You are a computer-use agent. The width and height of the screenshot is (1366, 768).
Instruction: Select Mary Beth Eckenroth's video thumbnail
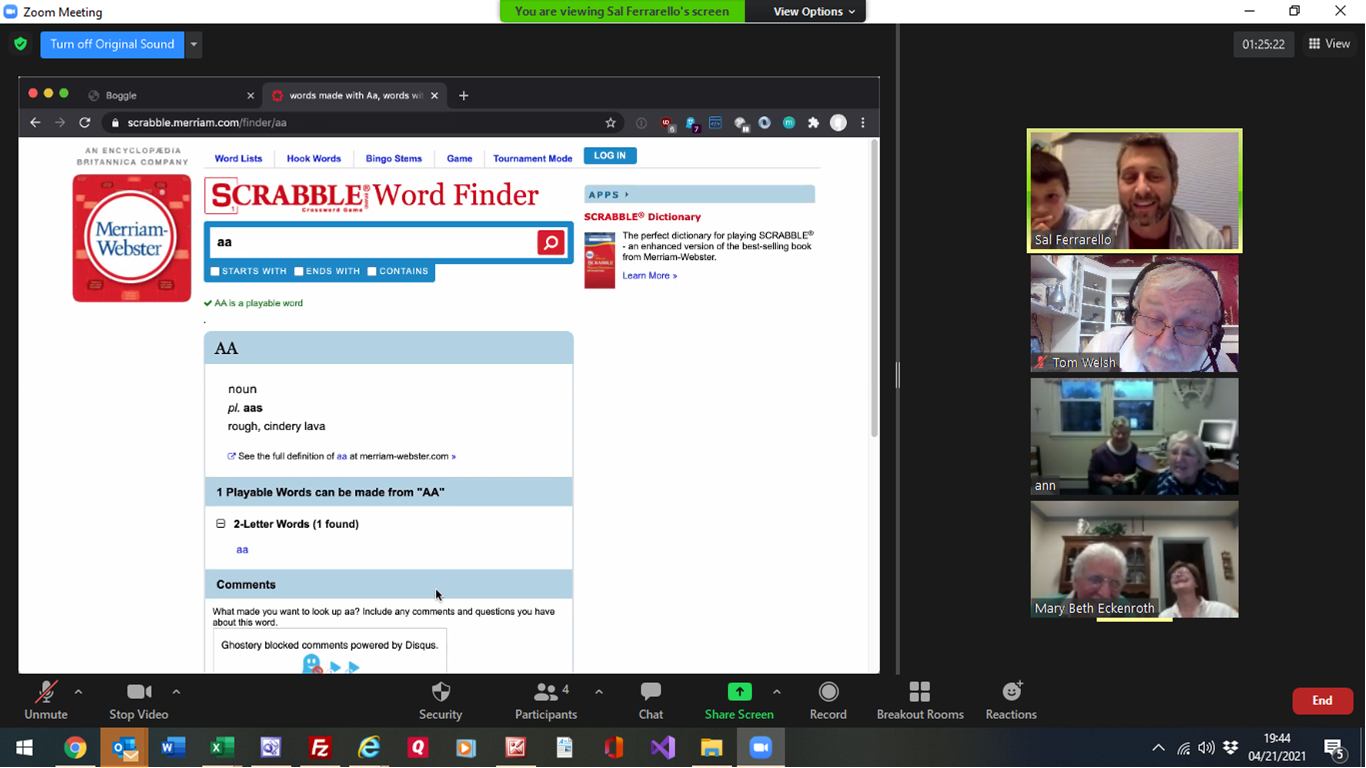coord(1134,559)
